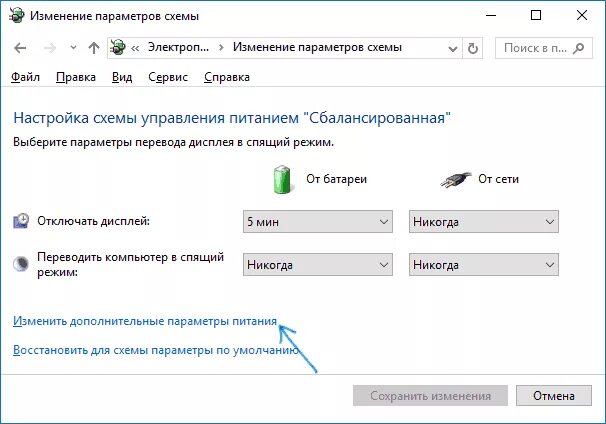Open the Файл menu

[25, 77]
